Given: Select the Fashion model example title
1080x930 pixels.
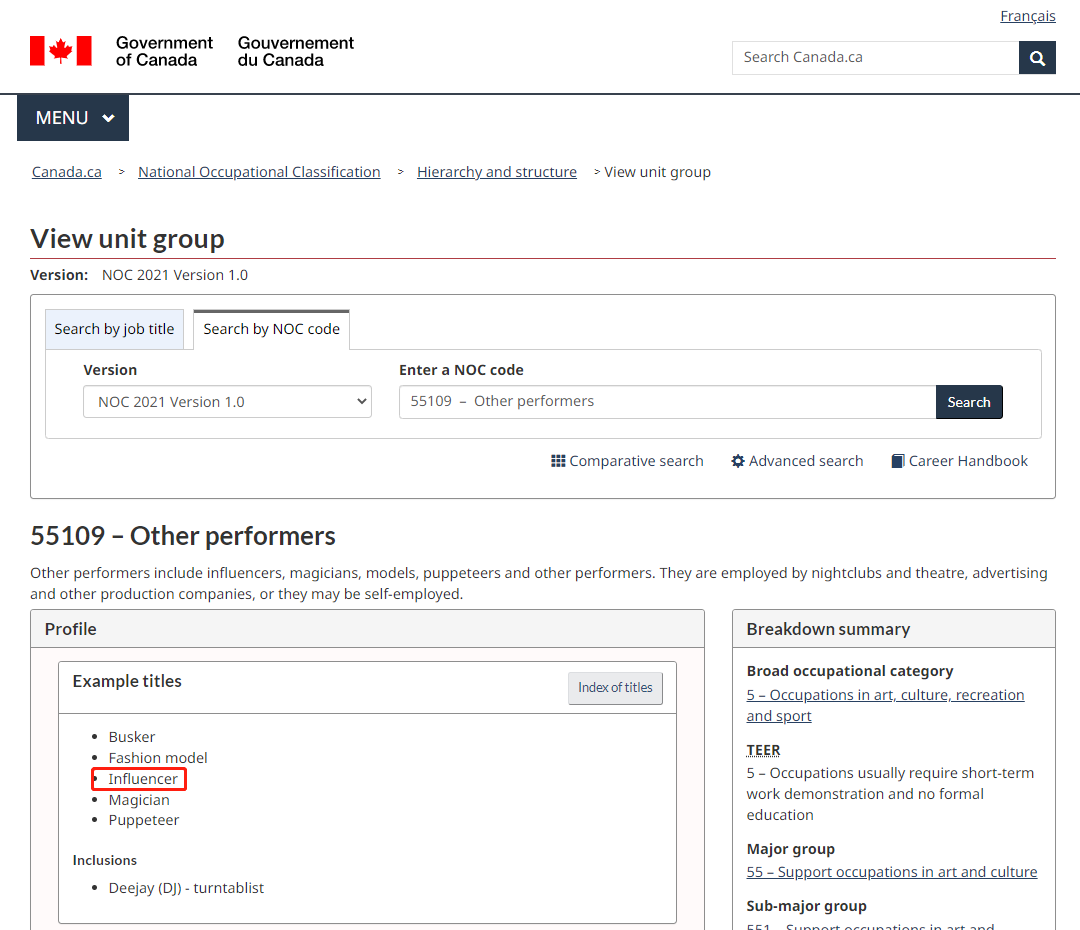Looking at the screenshot, I should click(x=158, y=758).
